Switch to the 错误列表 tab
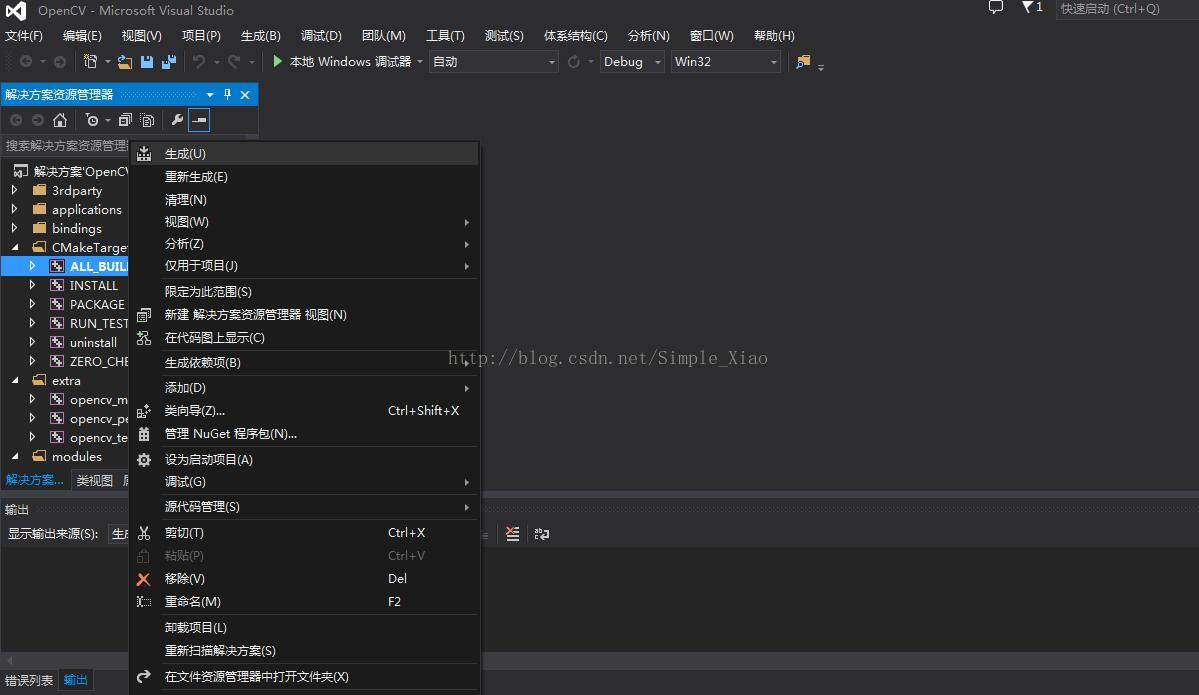Screen dimensions: 1199x695 tap(29, 680)
